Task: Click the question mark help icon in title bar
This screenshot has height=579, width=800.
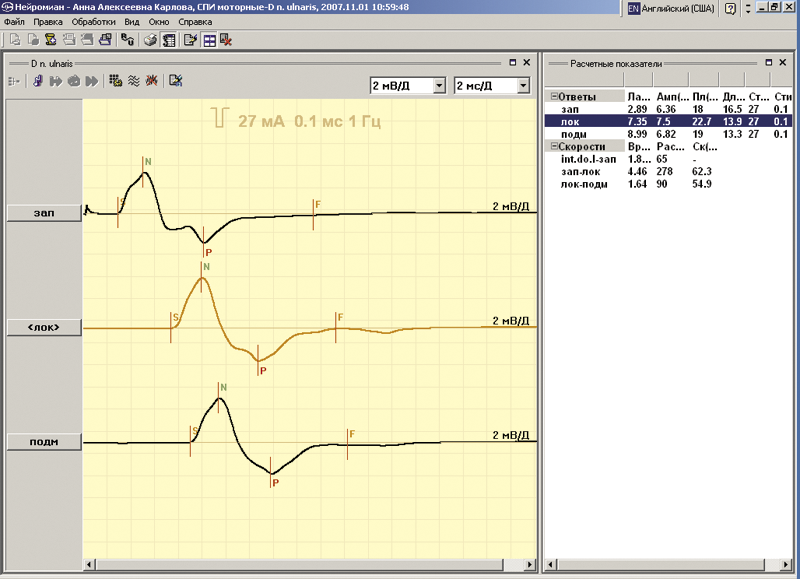Action: 730,9
